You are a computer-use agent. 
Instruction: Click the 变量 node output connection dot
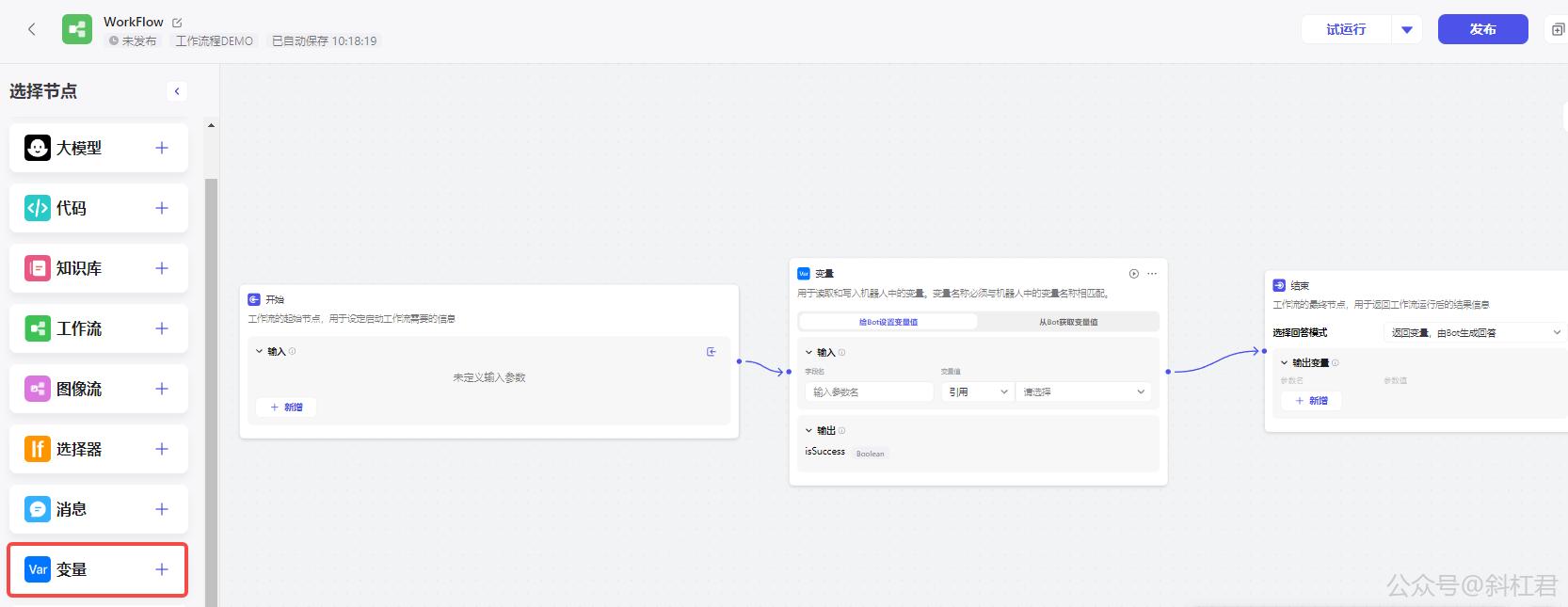coord(1168,372)
